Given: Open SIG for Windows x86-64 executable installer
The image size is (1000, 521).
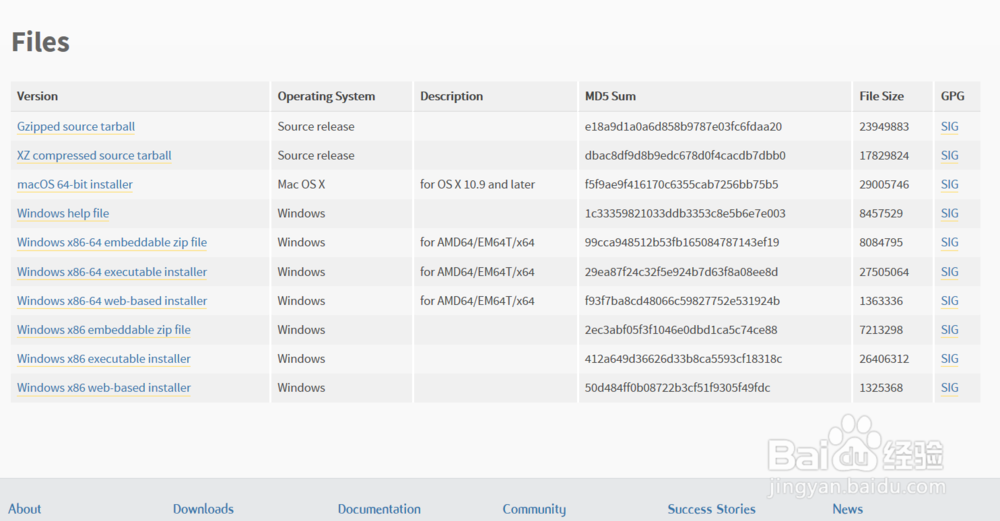Looking at the screenshot, I should pyautogui.click(x=949, y=272).
